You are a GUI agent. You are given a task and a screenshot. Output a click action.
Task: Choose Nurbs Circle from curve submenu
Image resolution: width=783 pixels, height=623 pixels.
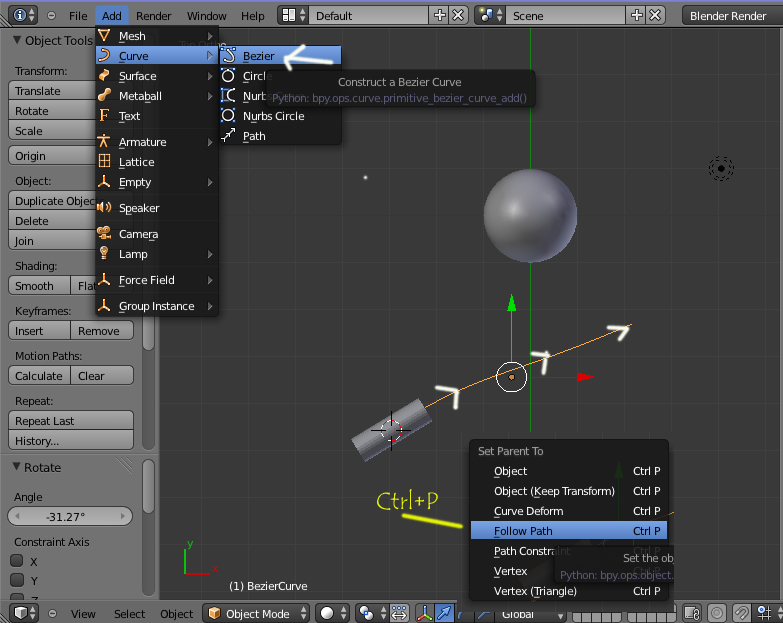pyautogui.click(x=280, y=116)
